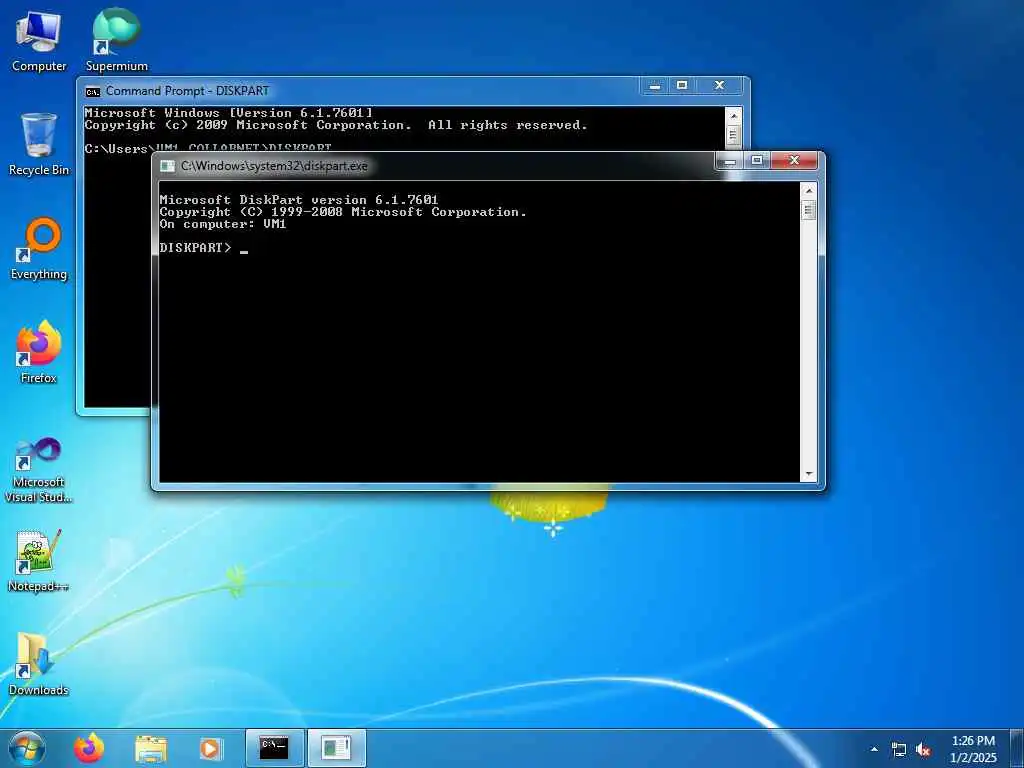The image size is (1024, 768).
Task: Open the network status tray icon
Action: tap(899, 750)
